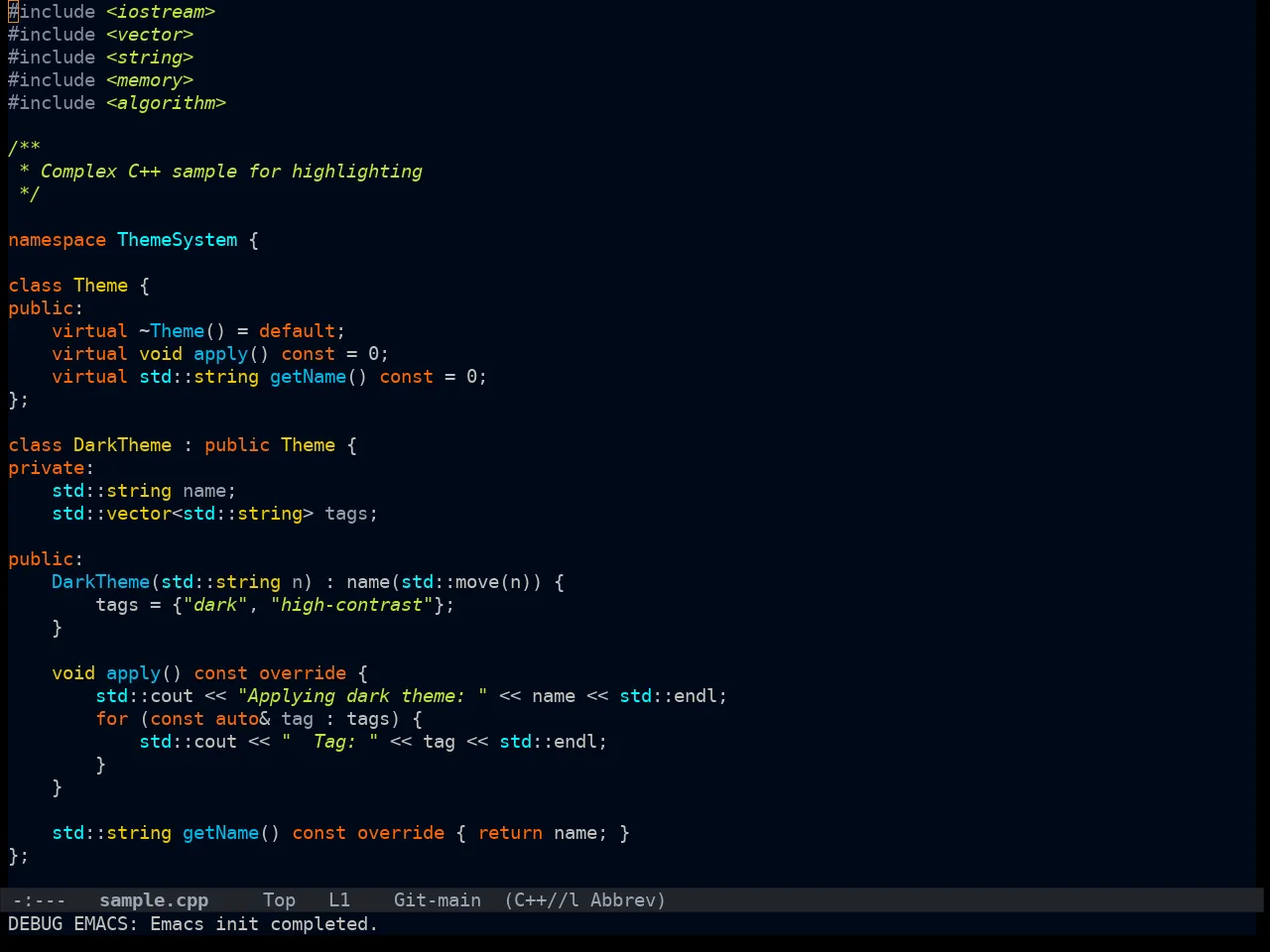1270x952 pixels.
Task: Click the 'private' access specifier
Action: point(46,468)
